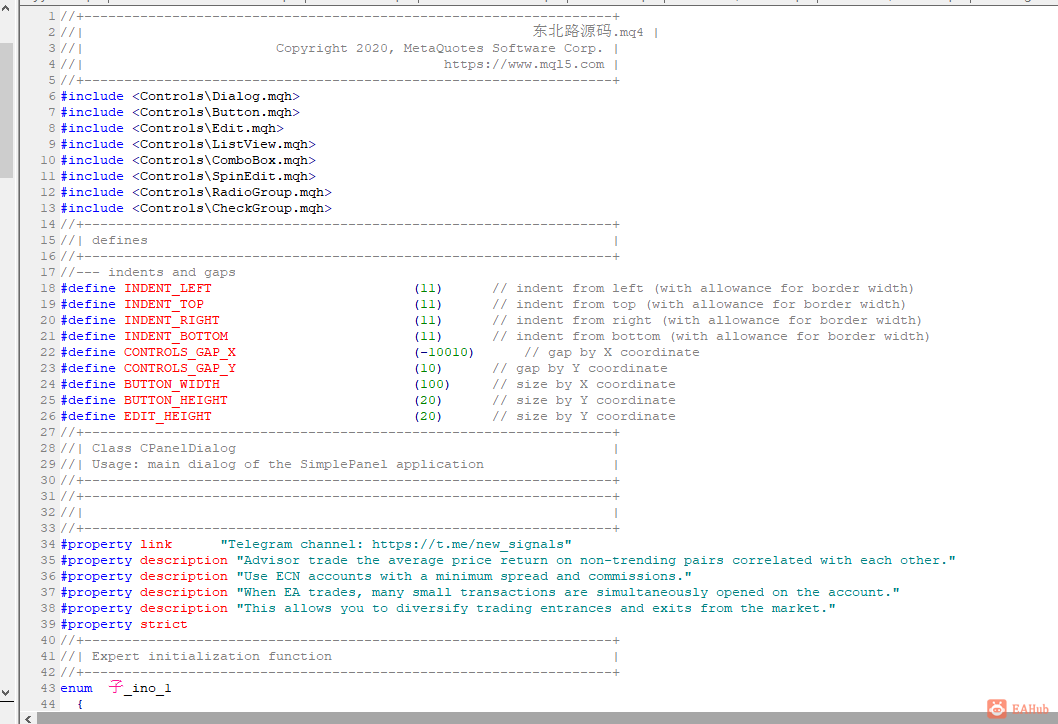The width and height of the screenshot is (1058, 724).
Task: Click the EDIT_HEIGHT define name
Action: 167,416
